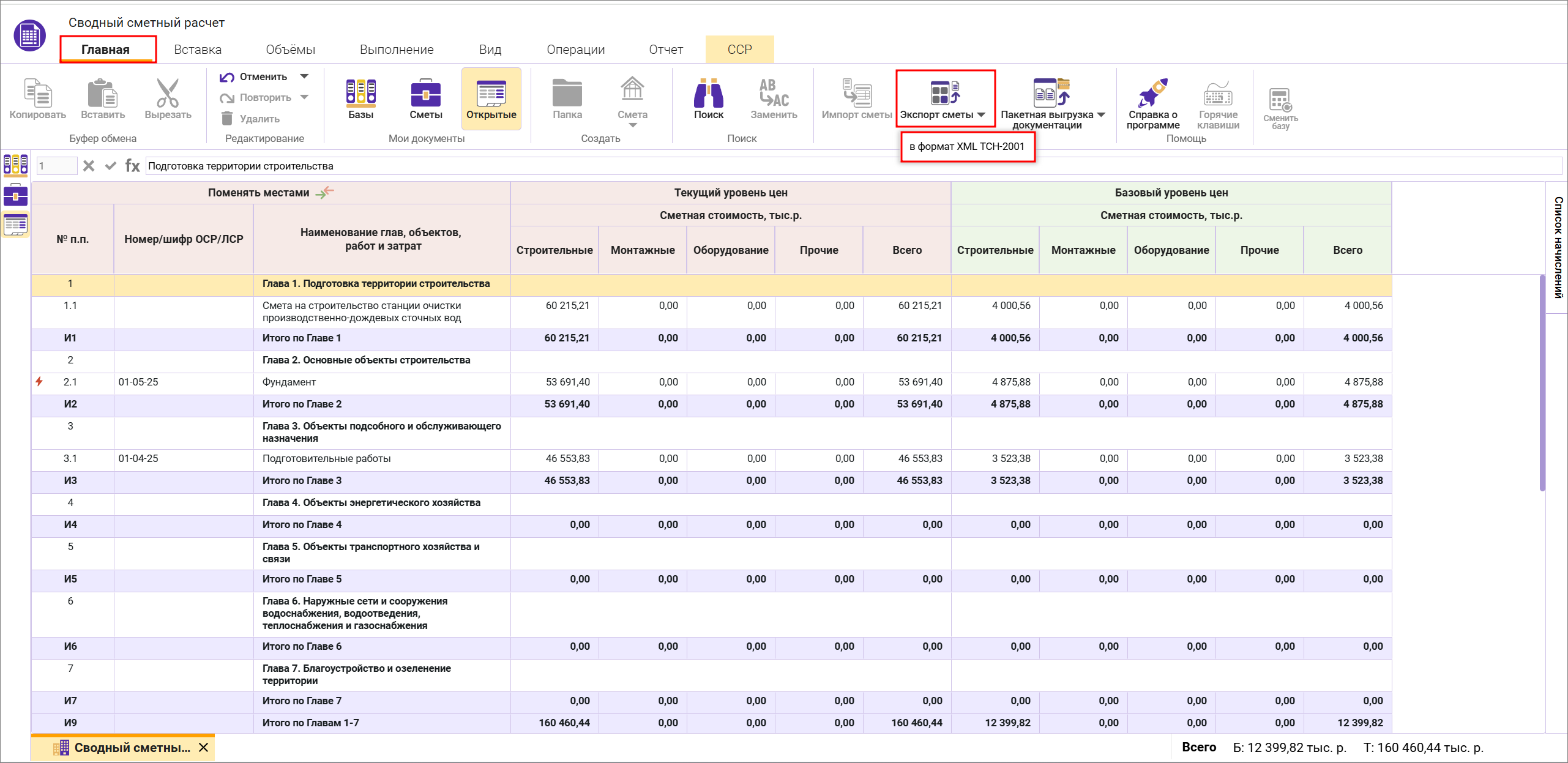
Task: Cancel entry with the formula bar X
Action: click(89, 166)
